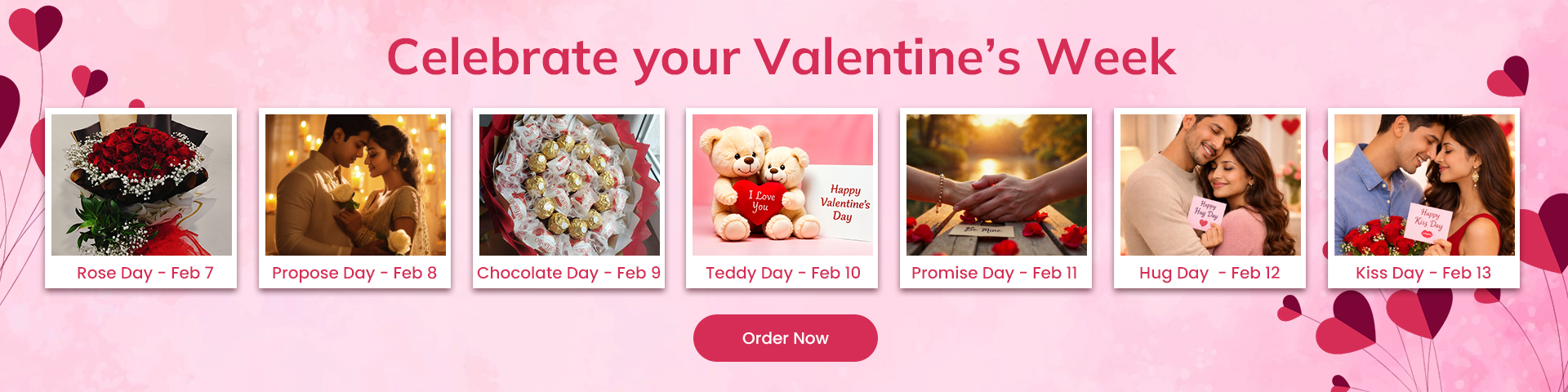Select the "Hug Day - Feb 12" caption
The image size is (1568, 392).
tap(1209, 273)
